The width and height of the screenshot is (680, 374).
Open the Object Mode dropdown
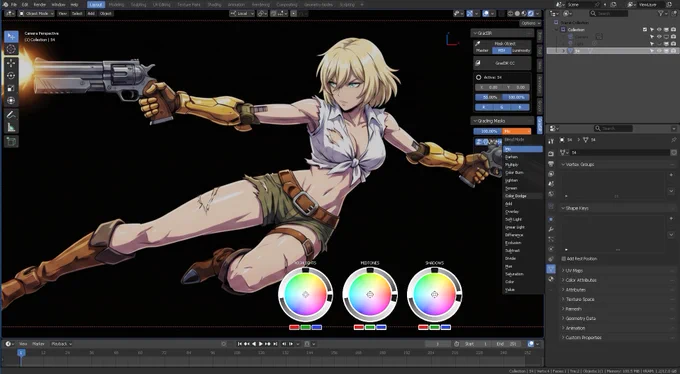pos(36,13)
